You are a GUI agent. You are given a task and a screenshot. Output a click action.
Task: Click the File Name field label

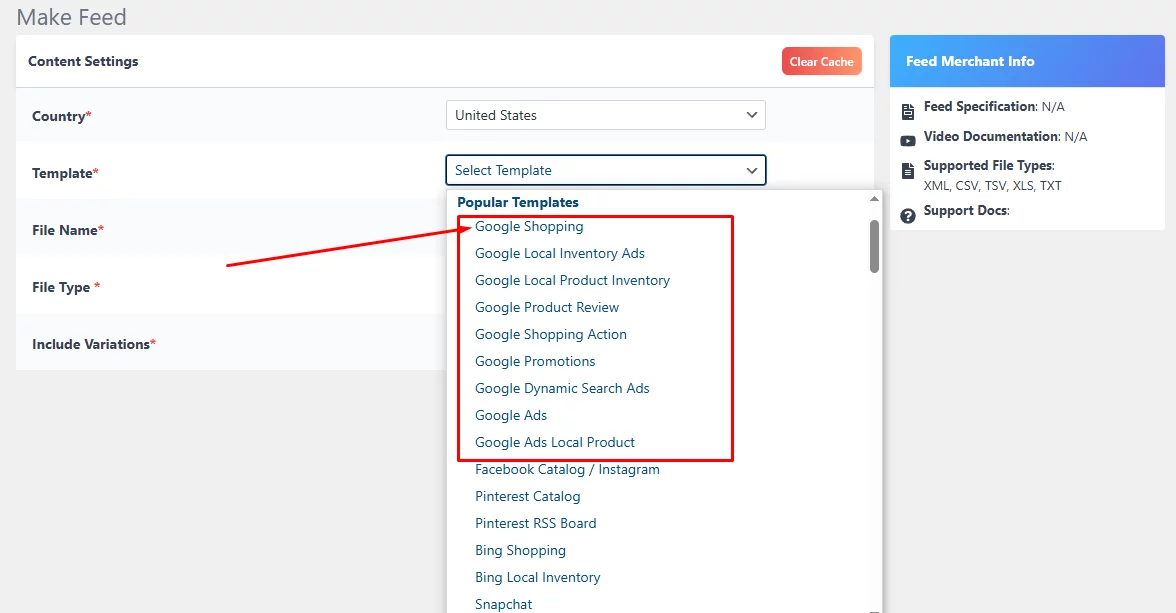[68, 230]
